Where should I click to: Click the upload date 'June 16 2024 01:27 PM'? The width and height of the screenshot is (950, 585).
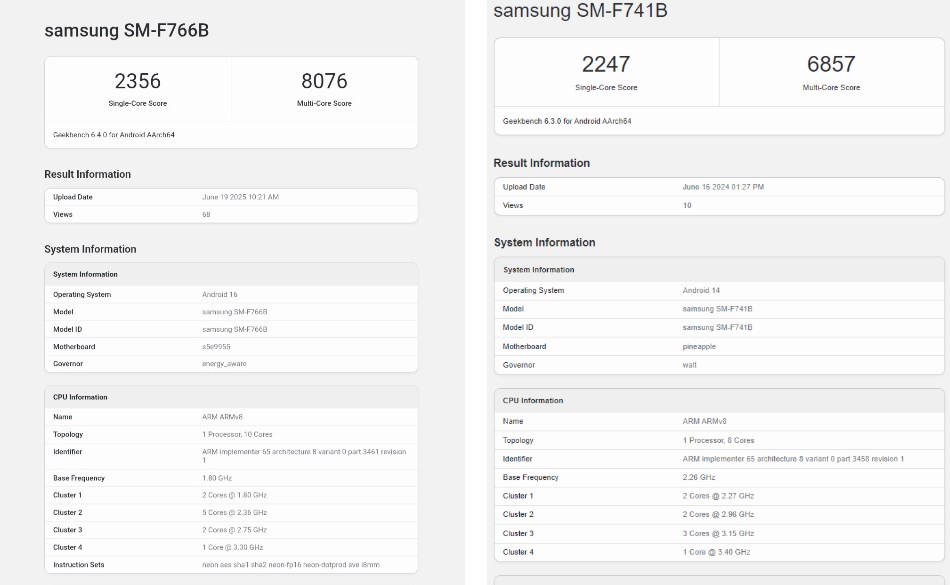(723, 187)
